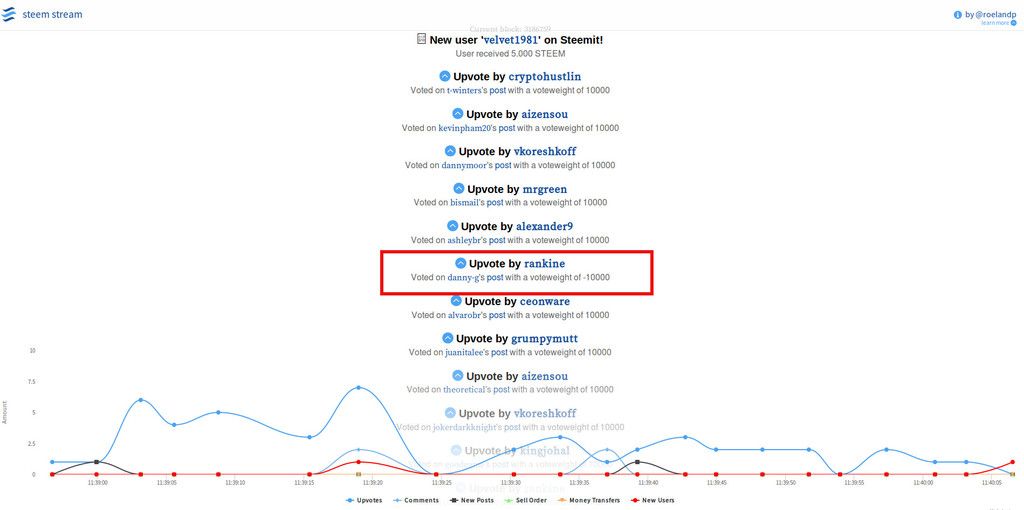Toggle the Upvotes series in the legend
Screen dimensions: 1024x510
coord(367,500)
